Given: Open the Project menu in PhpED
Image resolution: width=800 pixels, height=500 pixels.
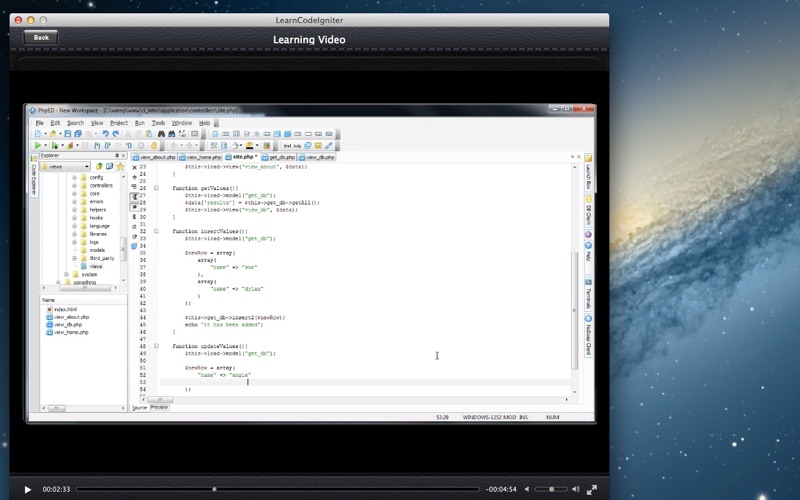Looking at the screenshot, I should (119, 123).
